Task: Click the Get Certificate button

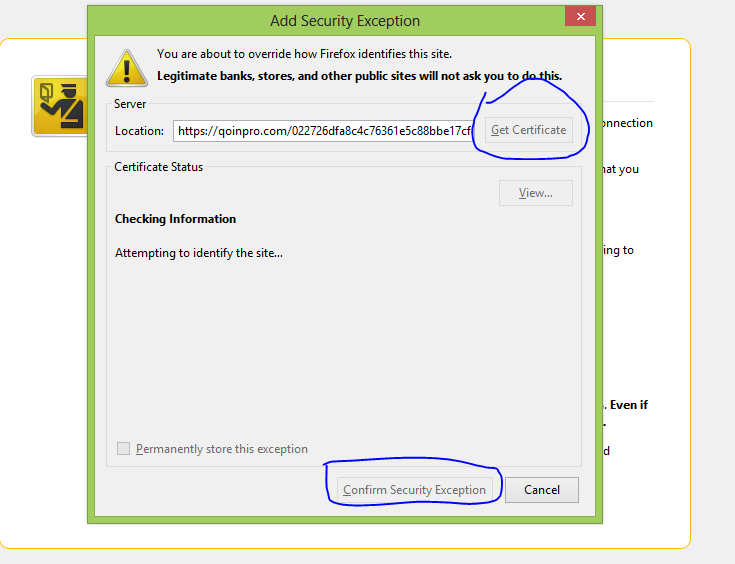Action: pyautogui.click(x=528, y=130)
